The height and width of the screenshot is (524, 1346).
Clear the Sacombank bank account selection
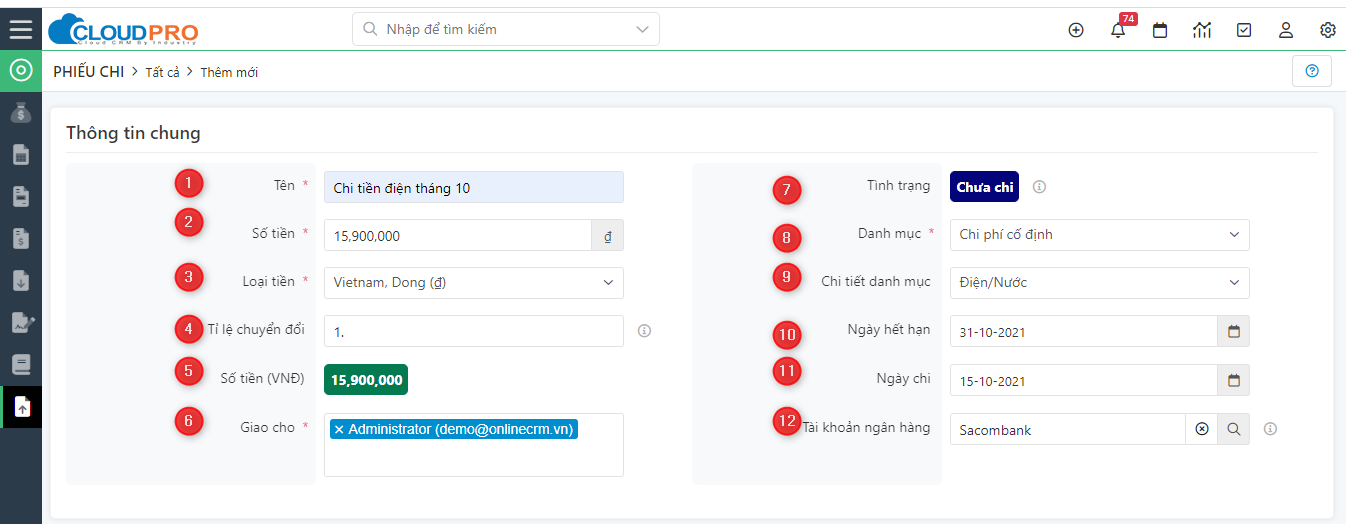click(x=1202, y=429)
